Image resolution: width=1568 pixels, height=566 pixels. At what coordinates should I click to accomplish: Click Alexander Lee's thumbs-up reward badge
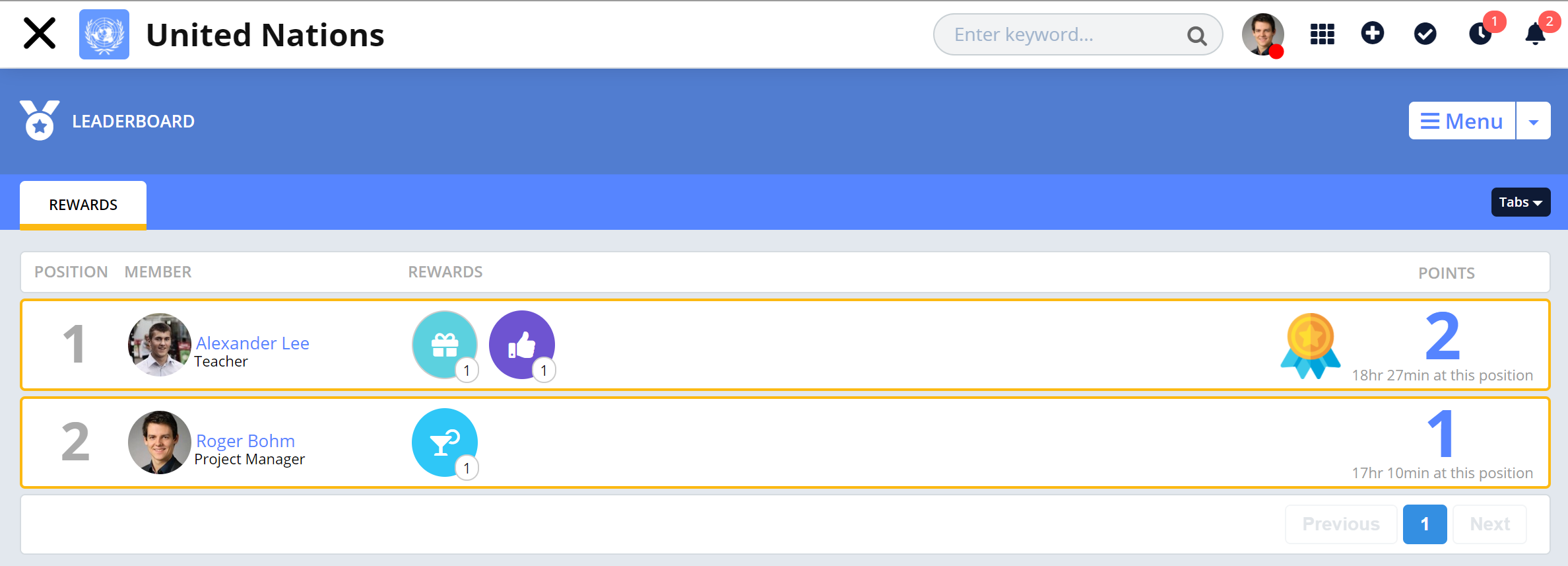(x=521, y=344)
